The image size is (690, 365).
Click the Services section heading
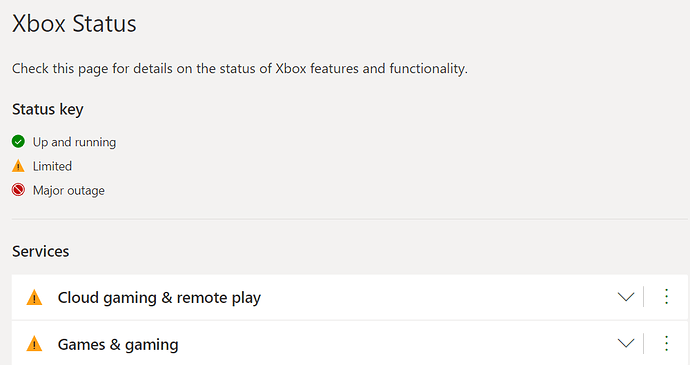[40, 251]
